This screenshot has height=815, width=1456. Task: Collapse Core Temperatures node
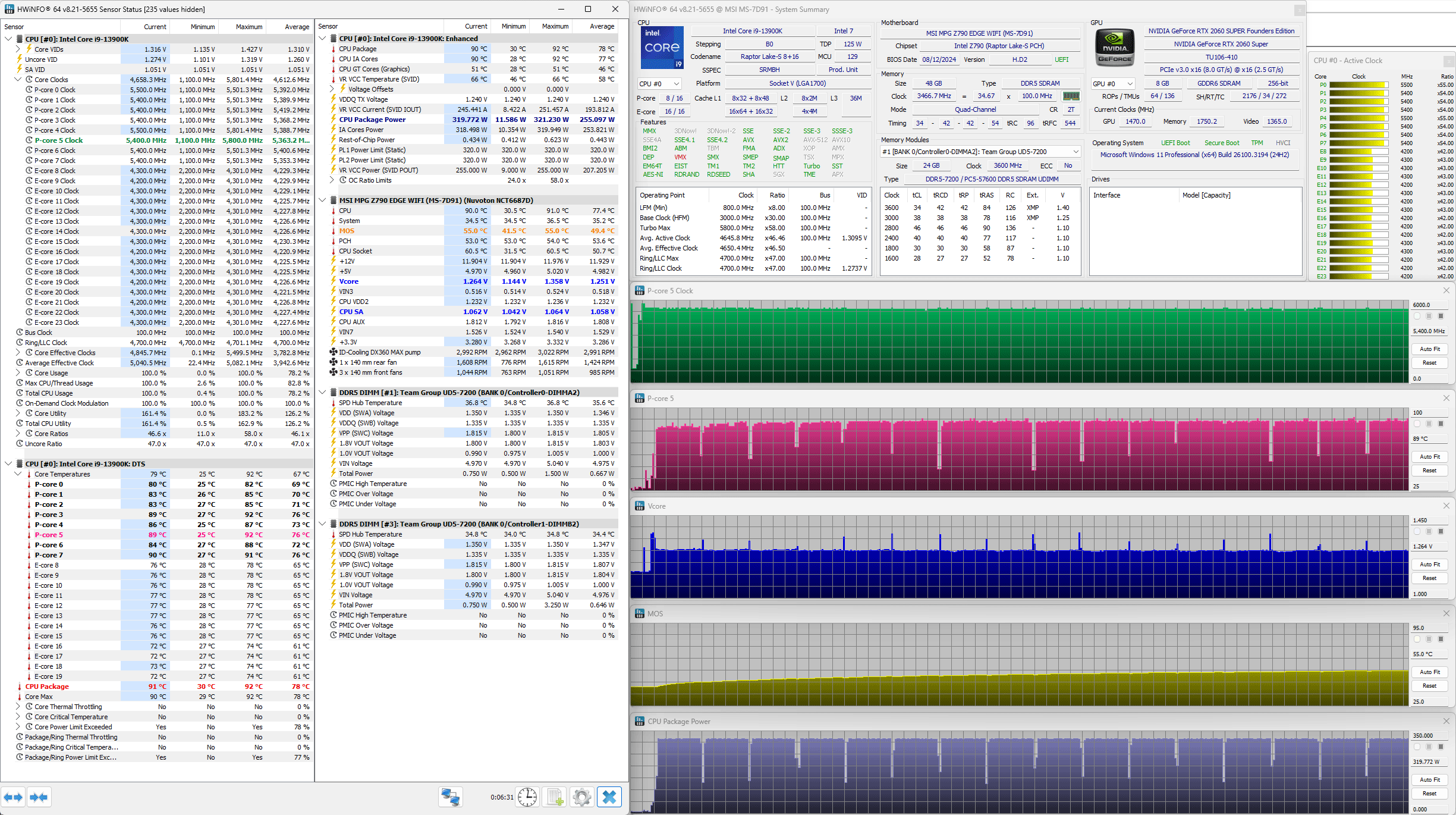pos(18,474)
